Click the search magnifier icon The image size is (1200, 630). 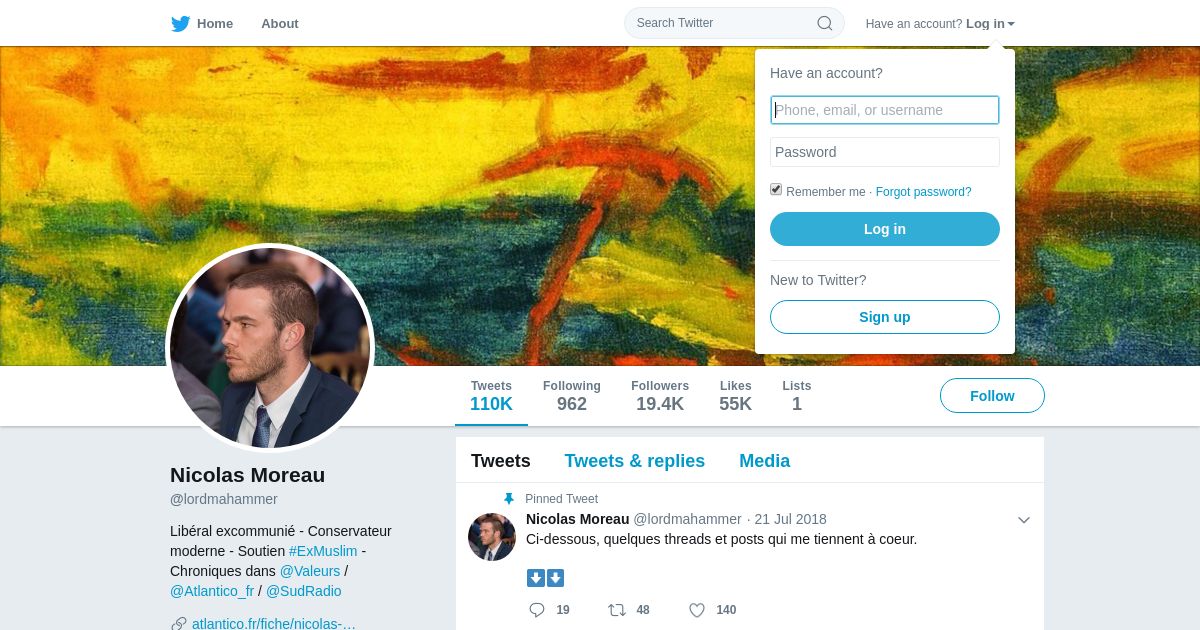(x=825, y=23)
